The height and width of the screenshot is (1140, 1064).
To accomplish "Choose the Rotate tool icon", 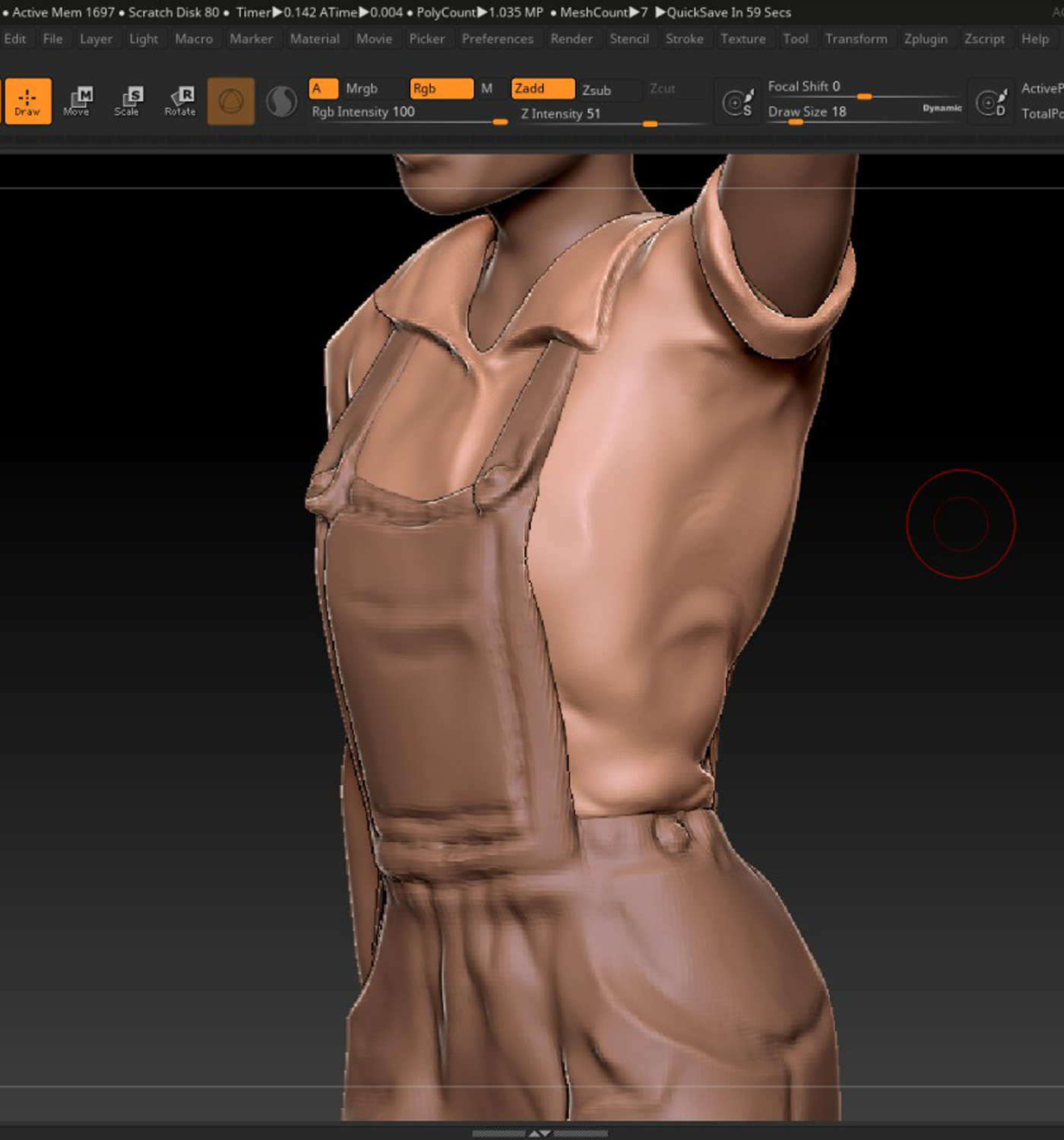I will point(180,101).
